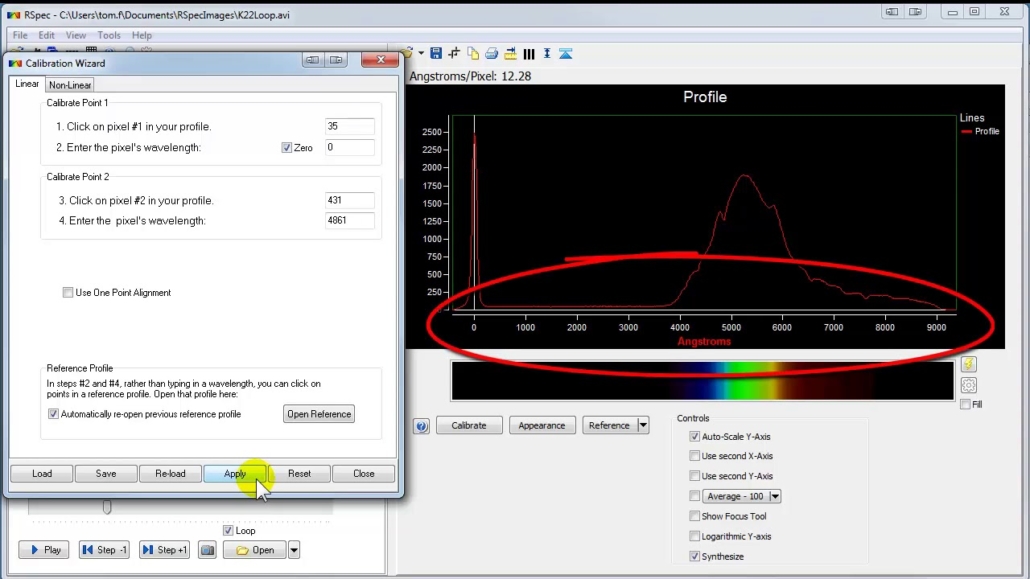Click the blue help question mark icon
The image size is (1030, 579).
coord(422,426)
